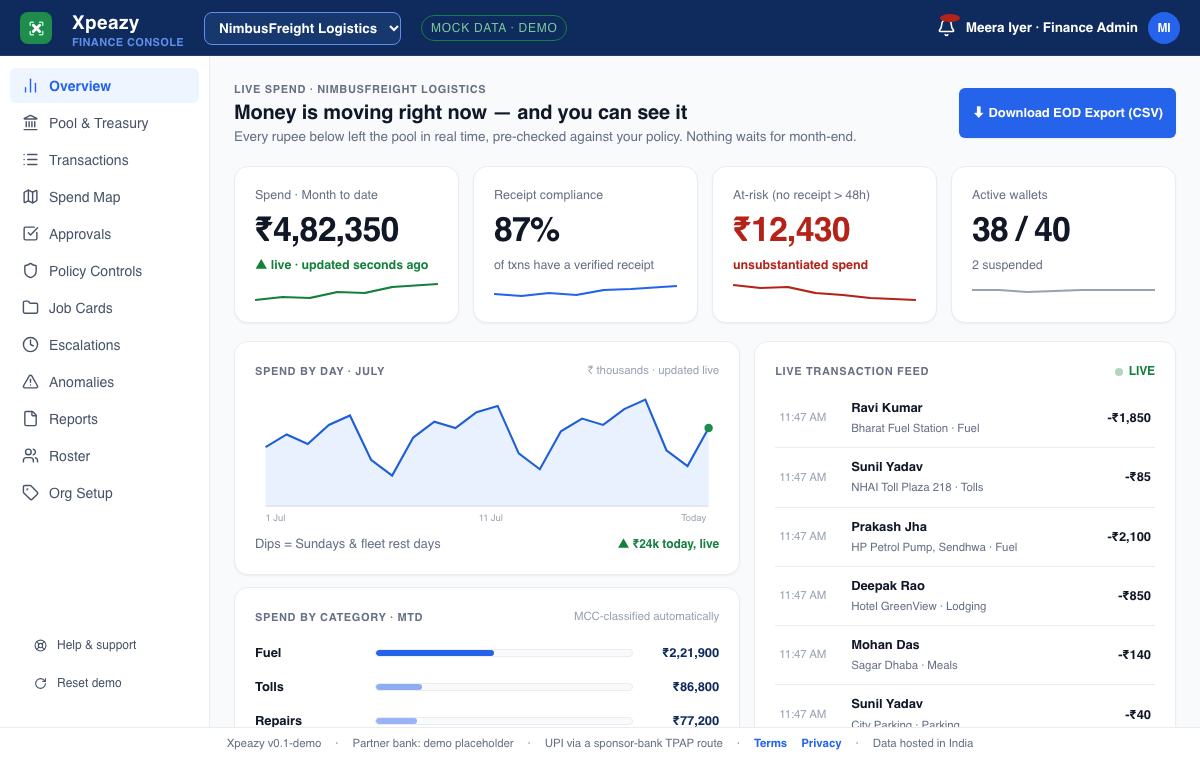The image size is (1200, 760).
Task: Click the unsubstantiated spend label
Action: [x=800, y=265]
